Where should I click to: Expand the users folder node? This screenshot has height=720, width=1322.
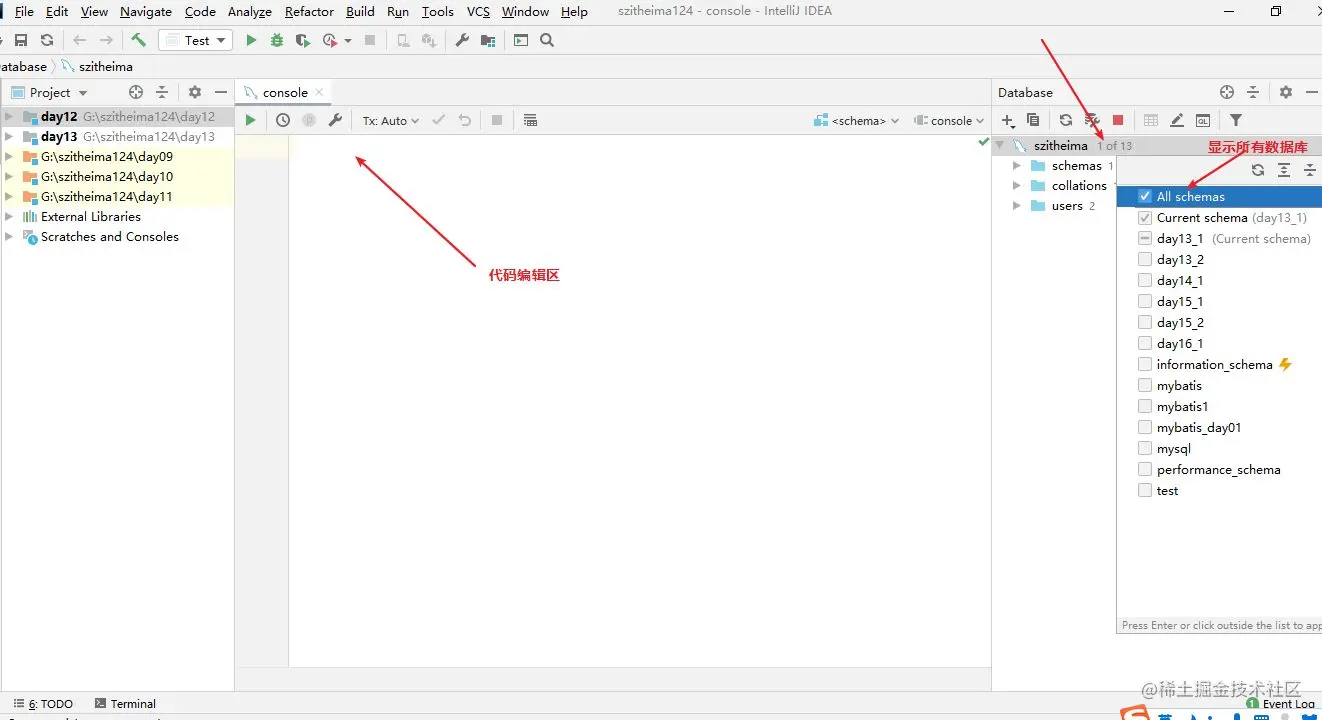click(1017, 206)
